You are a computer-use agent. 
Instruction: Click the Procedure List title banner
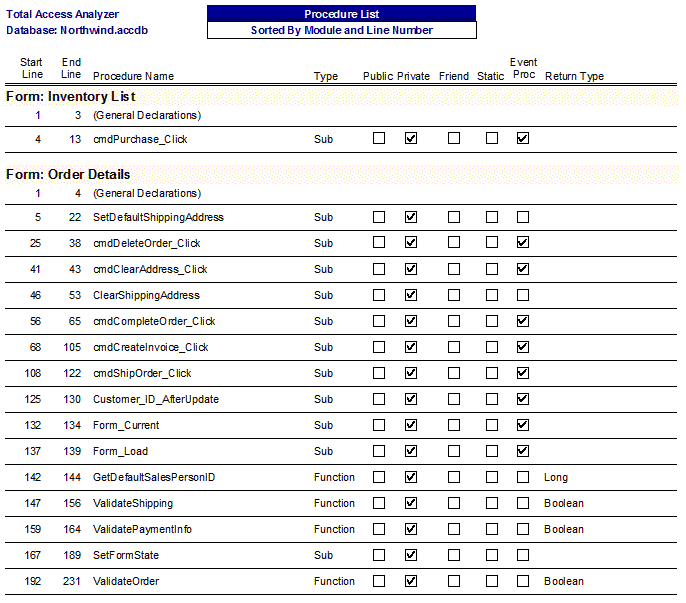341,14
